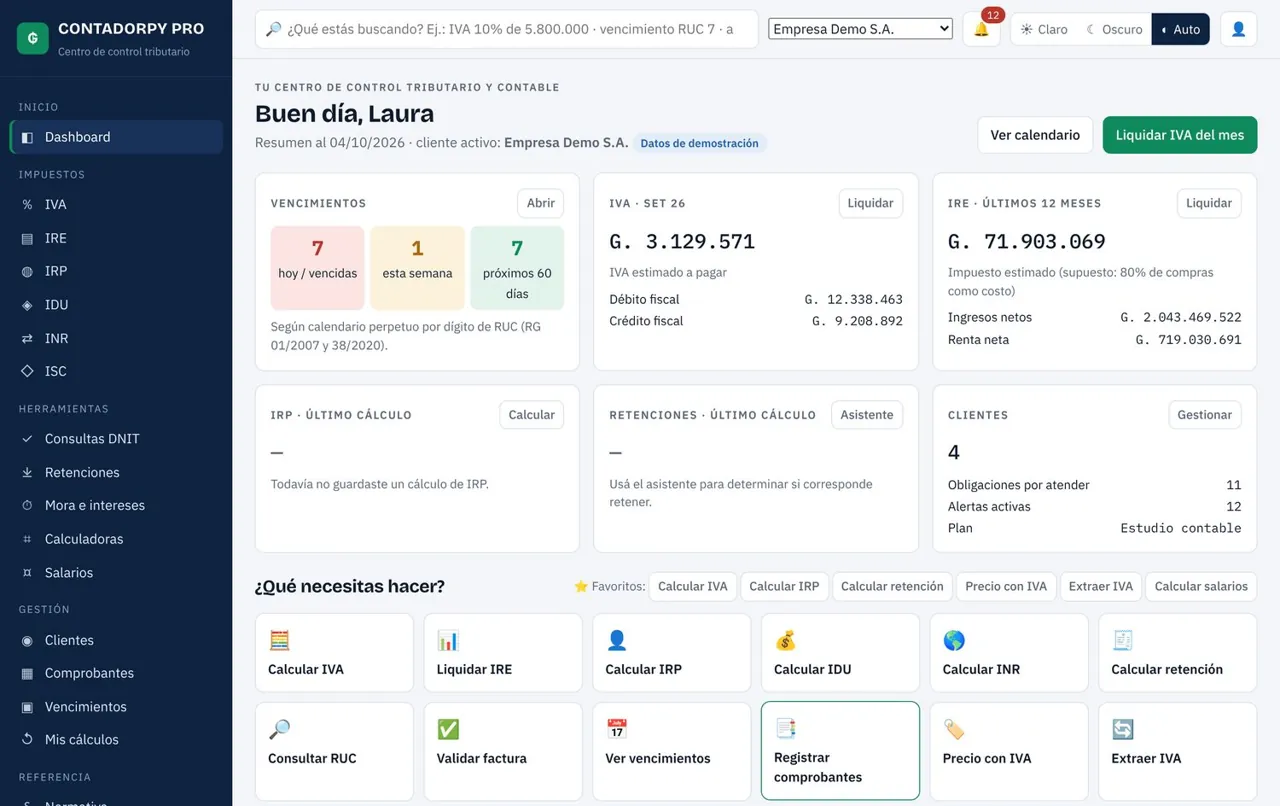Click the ContadorPY Pro green logo icon
The image size is (1280, 806).
[33, 38]
